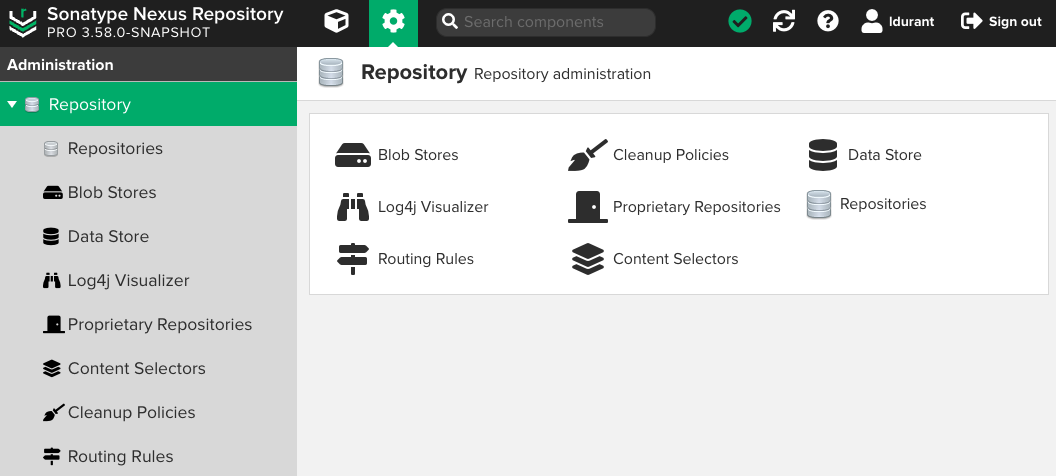
Task: Click the sidebar Cleanup Policies broom icon
Action: click(x=53, y=412)
